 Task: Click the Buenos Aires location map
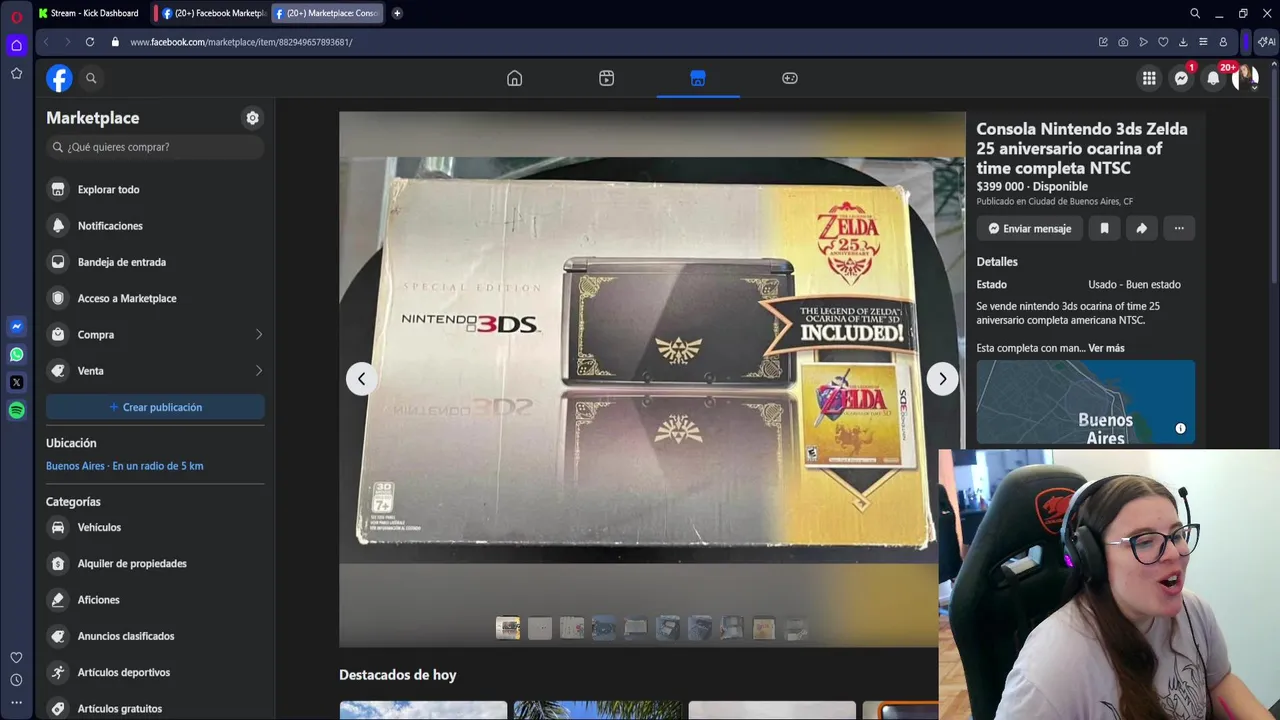1085,402
